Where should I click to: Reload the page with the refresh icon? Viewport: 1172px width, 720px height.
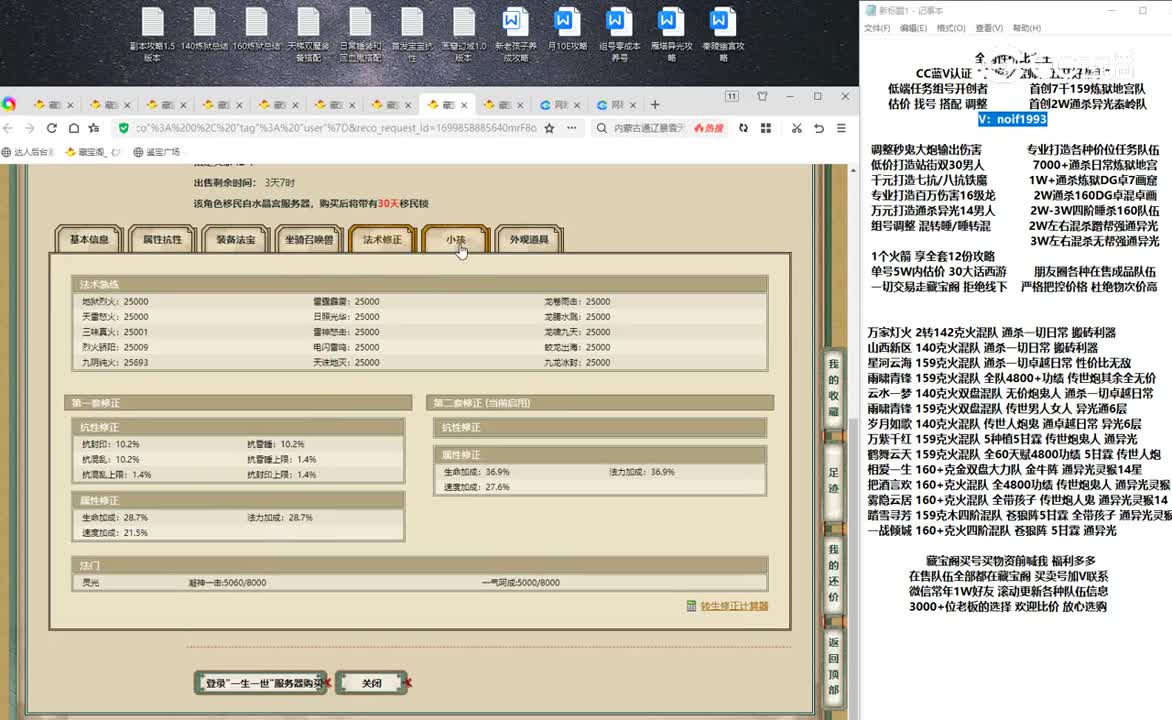coord(52,129)
